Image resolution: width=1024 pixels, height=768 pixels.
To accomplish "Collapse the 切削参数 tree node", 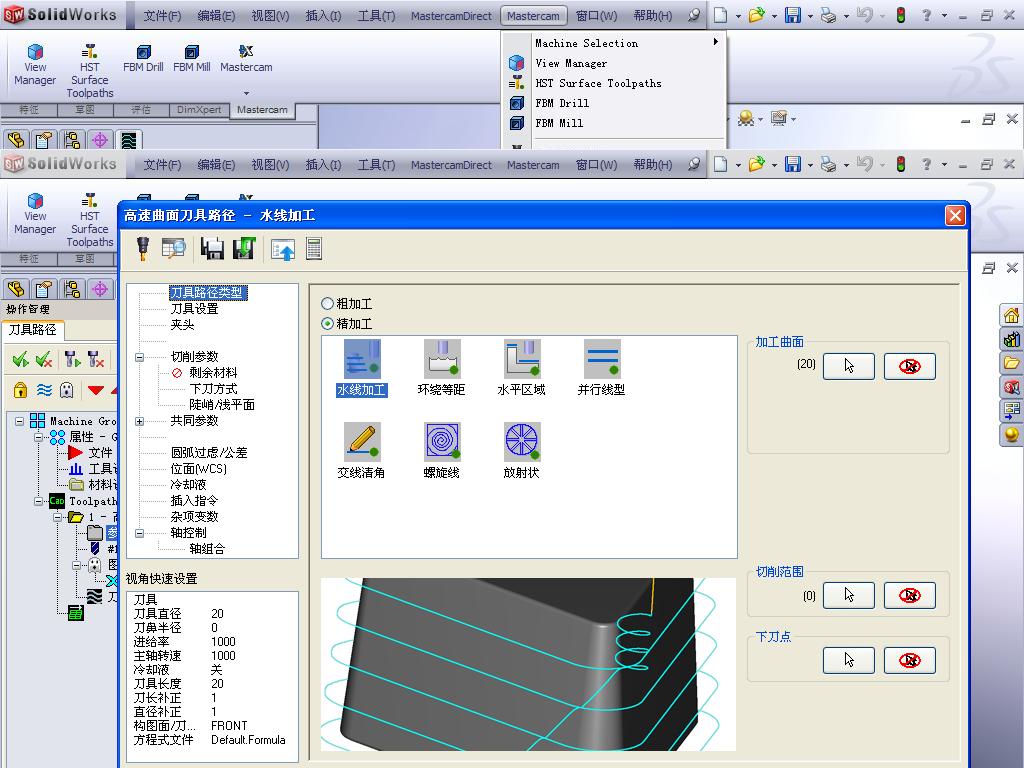I will click(139, 357).
